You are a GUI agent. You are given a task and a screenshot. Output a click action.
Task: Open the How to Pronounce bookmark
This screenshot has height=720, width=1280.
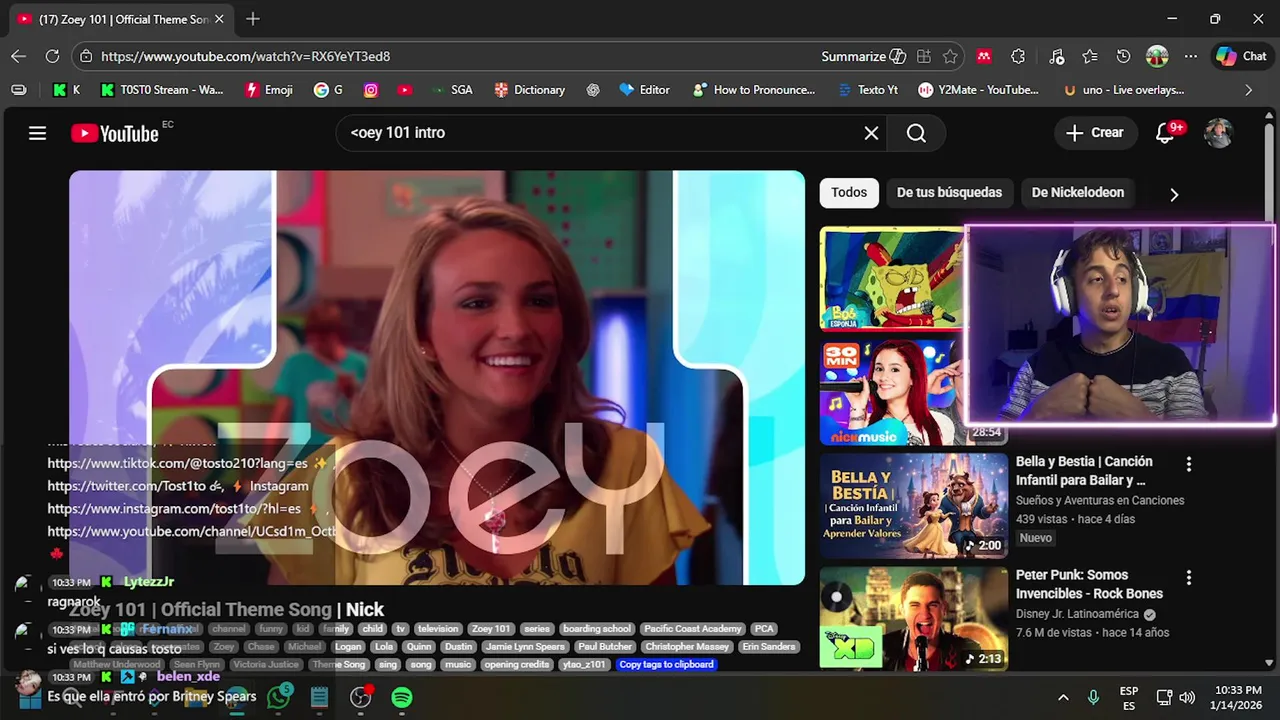(x=755, y=90)
